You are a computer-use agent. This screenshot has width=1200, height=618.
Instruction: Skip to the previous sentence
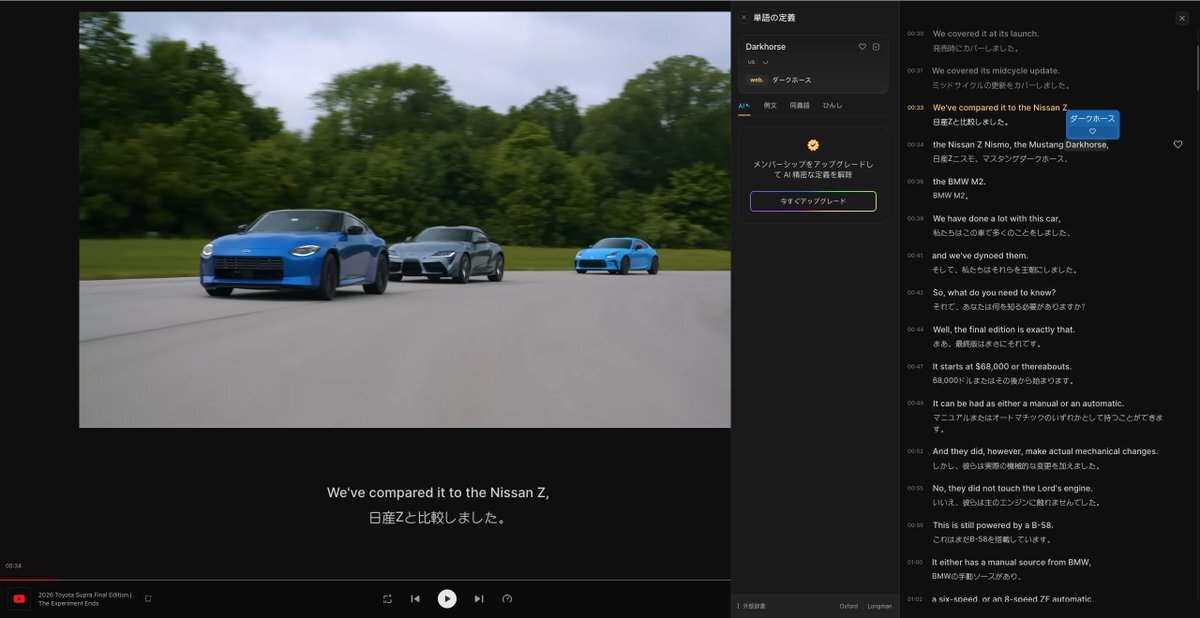[415, 599]
